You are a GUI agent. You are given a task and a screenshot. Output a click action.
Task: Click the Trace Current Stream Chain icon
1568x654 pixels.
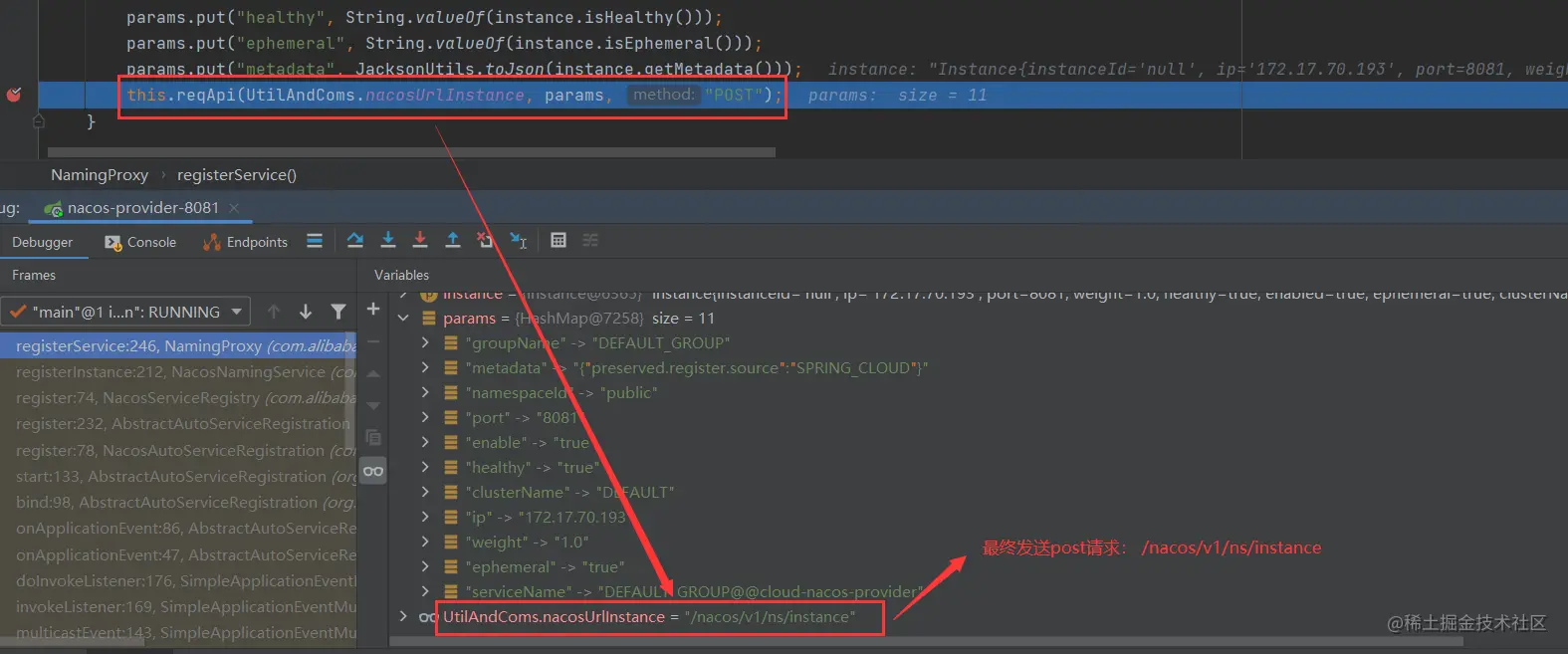[x=590, y=240]
